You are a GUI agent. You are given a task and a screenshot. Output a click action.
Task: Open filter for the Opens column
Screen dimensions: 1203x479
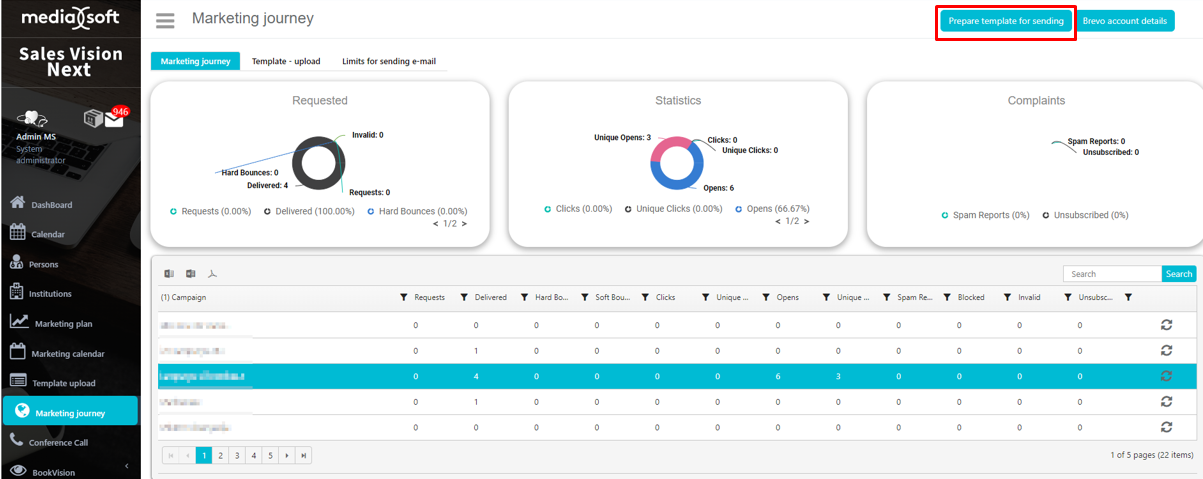pos(766,297)
